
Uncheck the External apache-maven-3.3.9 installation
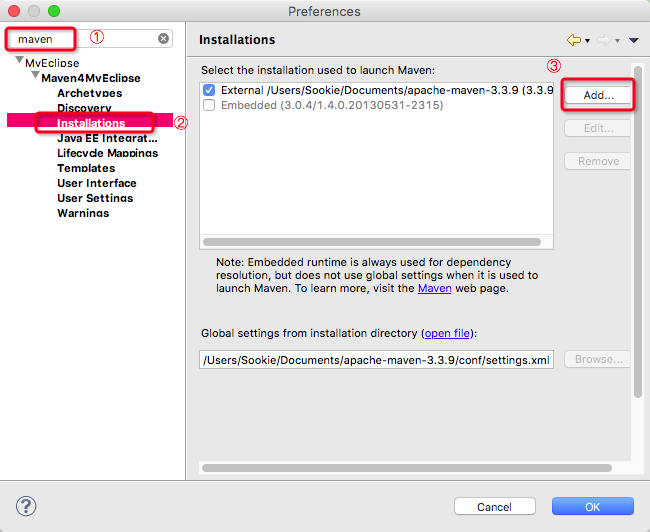(209, 90)
